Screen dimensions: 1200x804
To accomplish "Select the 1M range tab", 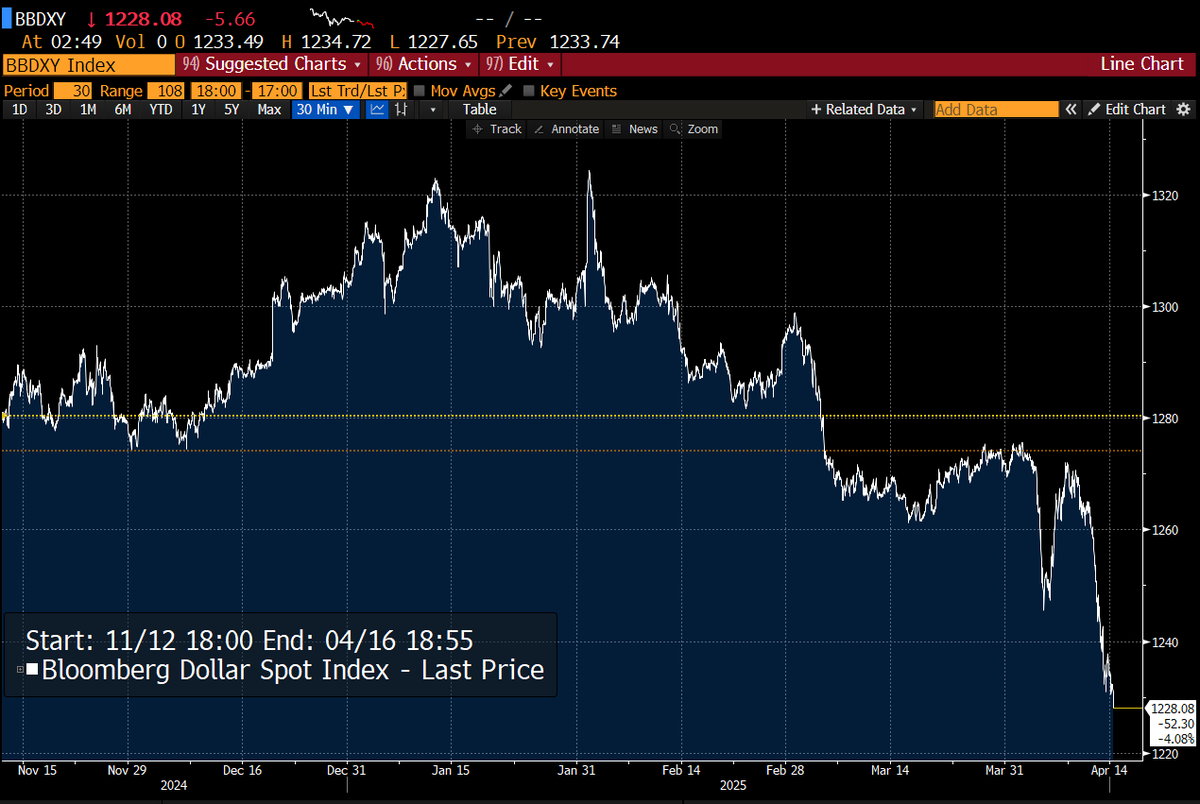I will [88, 109].
